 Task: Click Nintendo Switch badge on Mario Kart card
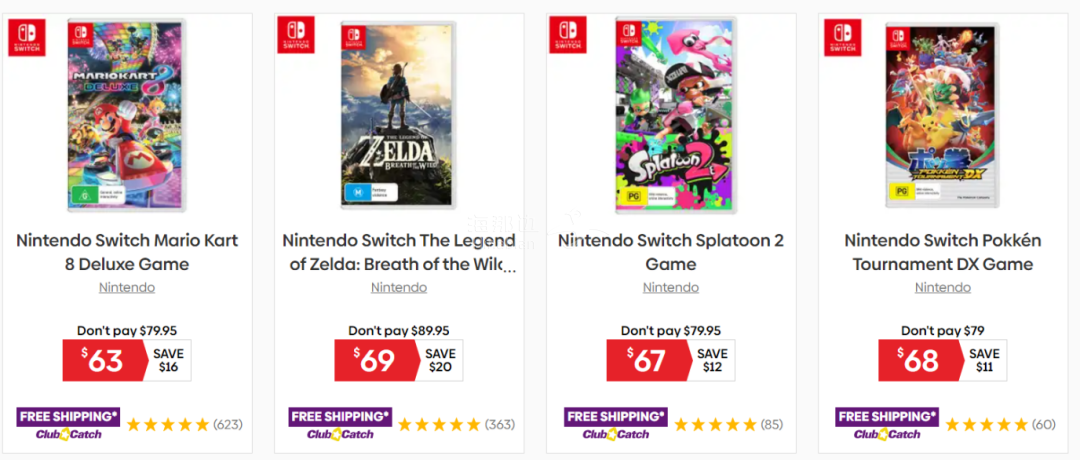pyautogui.click(x=27, y=37)
